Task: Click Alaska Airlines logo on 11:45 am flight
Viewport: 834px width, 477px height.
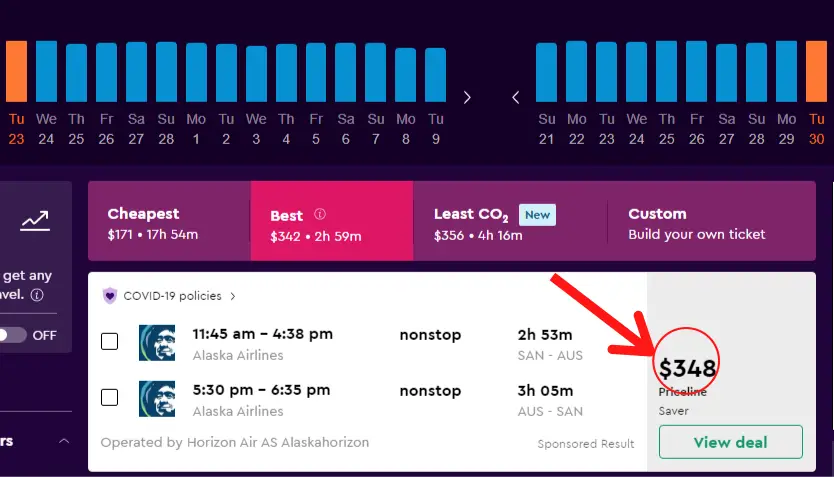Action: (x=157, y=343)
